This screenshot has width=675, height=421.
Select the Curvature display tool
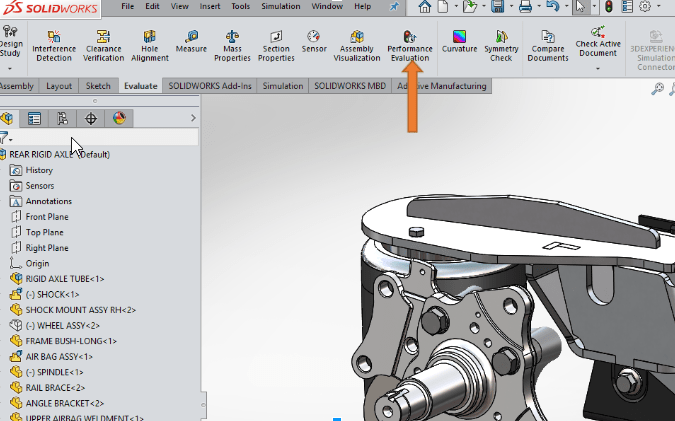(459, 42)
